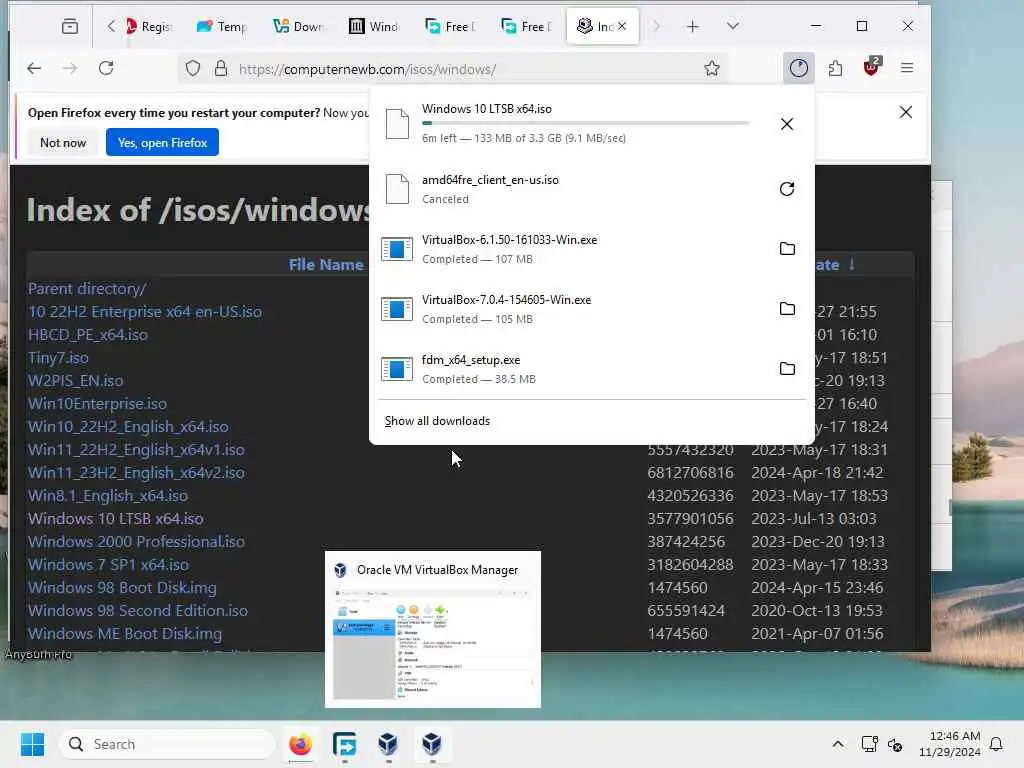
Task: Open Free Download Manager taskbar icon
Action: (x=344, y=744)
